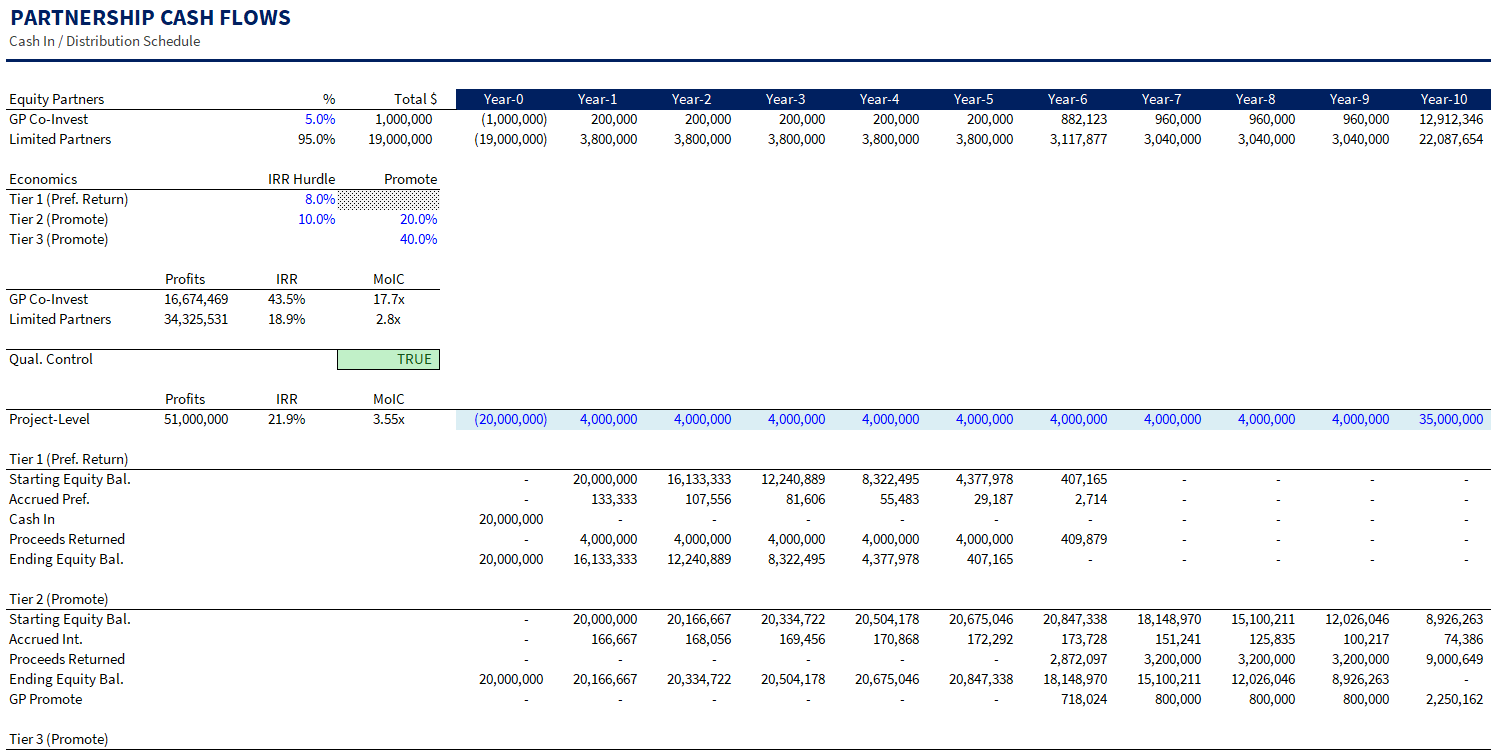The height and width of the screenshot is (750, 1500).
Task: Select the Tier 3 (Promote) section heading
Action: pos(58,739)
